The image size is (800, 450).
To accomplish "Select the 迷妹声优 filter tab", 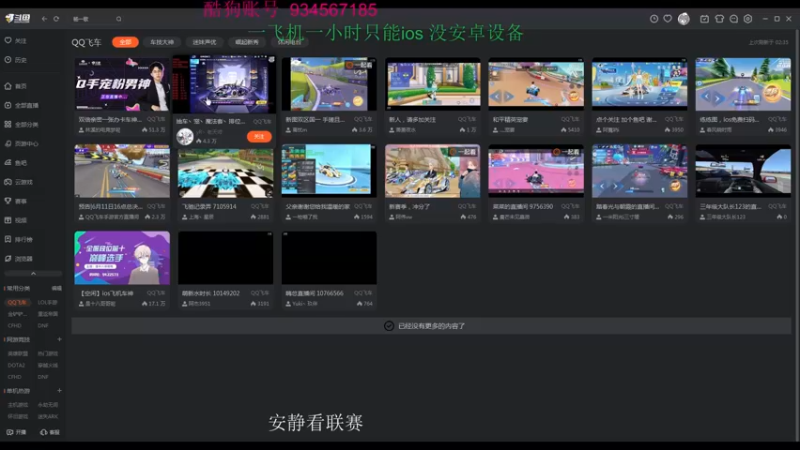I will [x=204, y=42].
